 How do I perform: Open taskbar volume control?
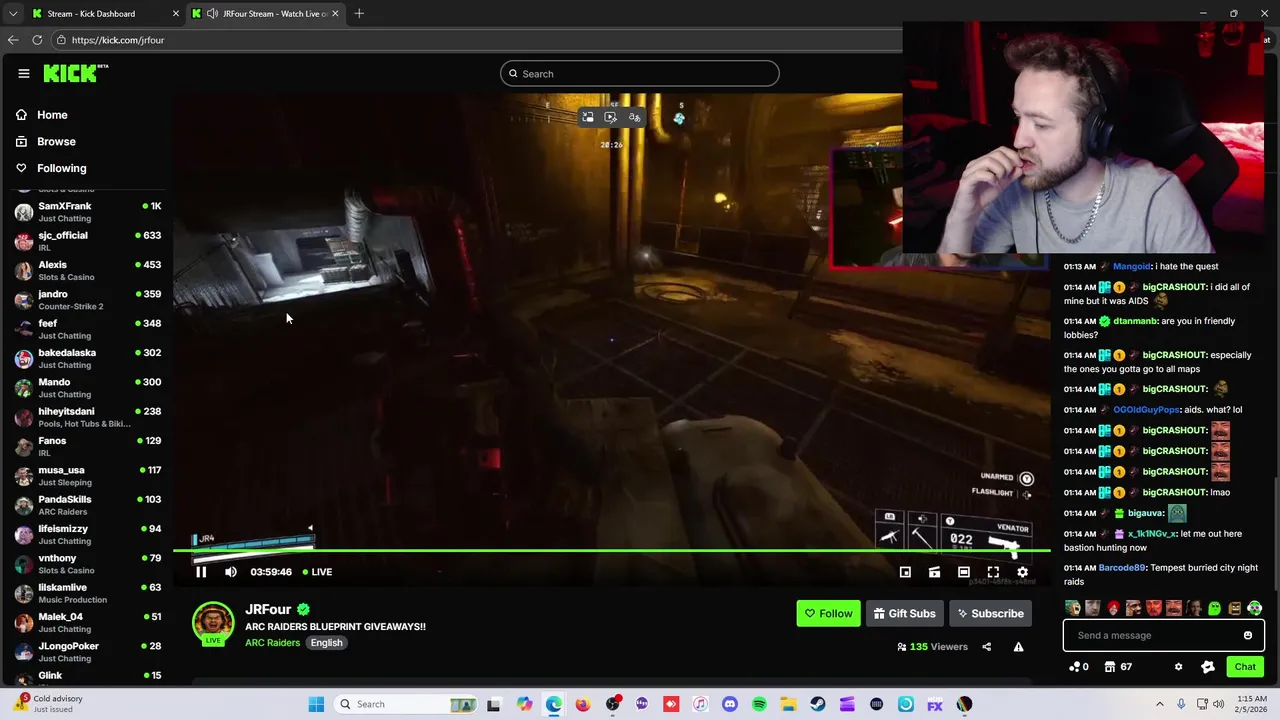pos(1219,704)
